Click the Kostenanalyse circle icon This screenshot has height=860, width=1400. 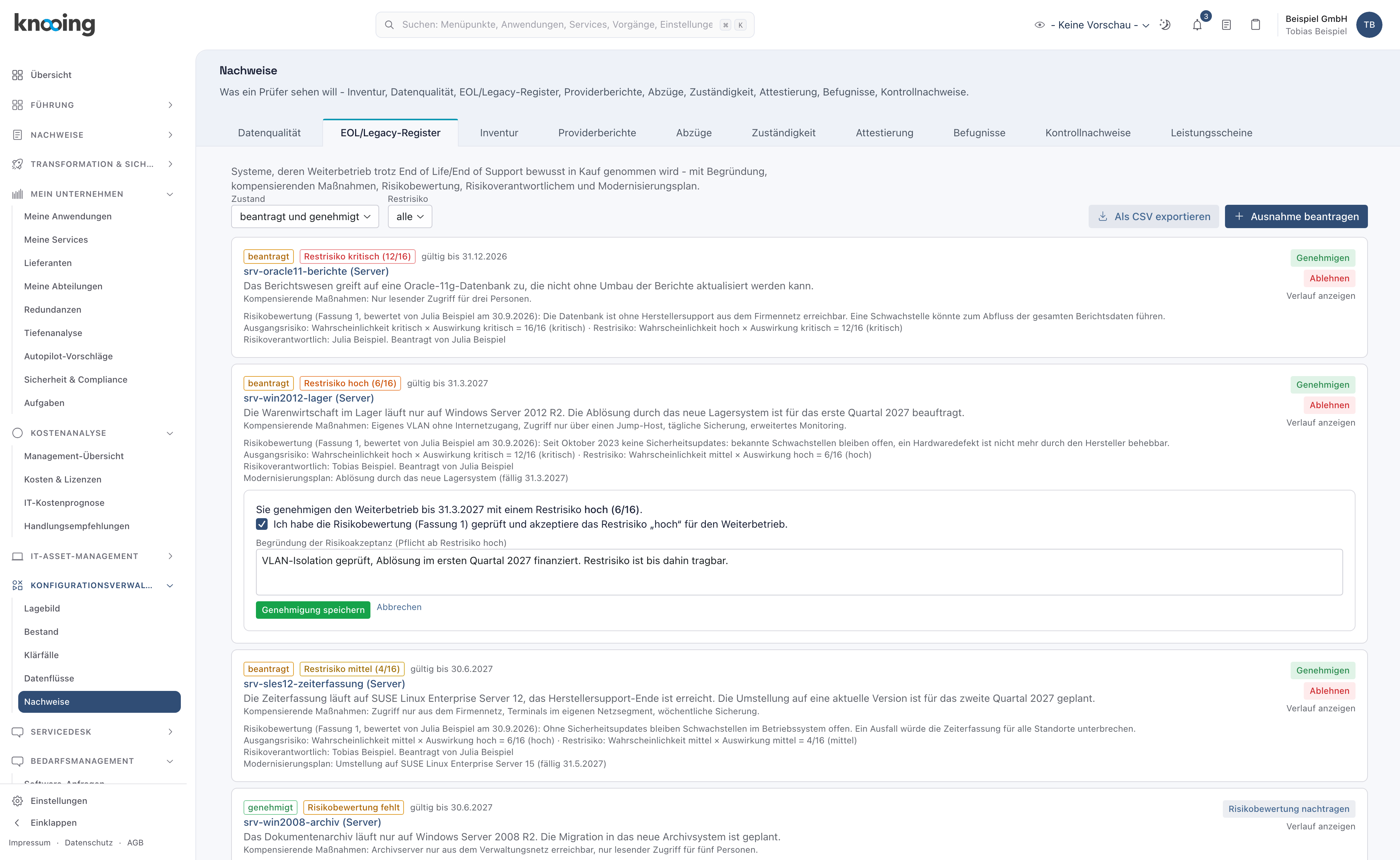click(17, 433)
